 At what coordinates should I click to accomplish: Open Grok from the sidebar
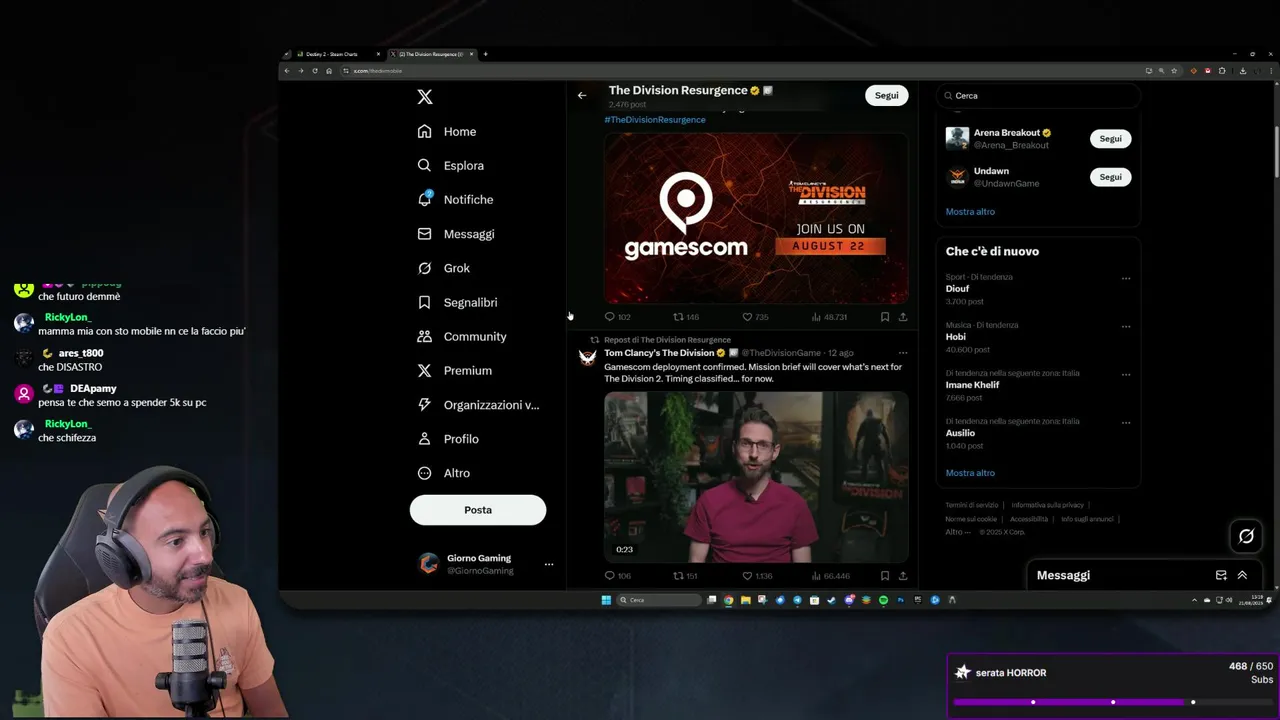click(x=443, y=268)
